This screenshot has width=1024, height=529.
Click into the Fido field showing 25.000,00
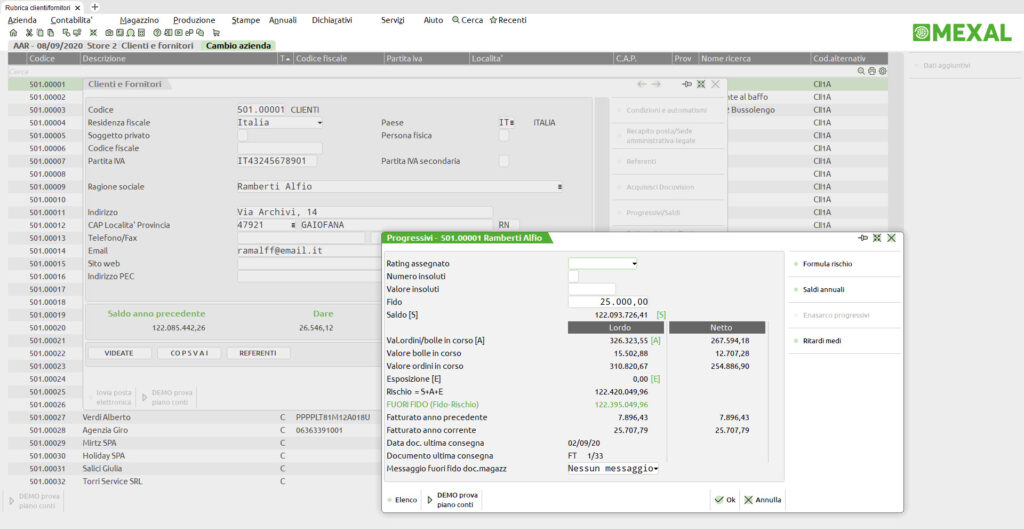[x=608, y=302]
